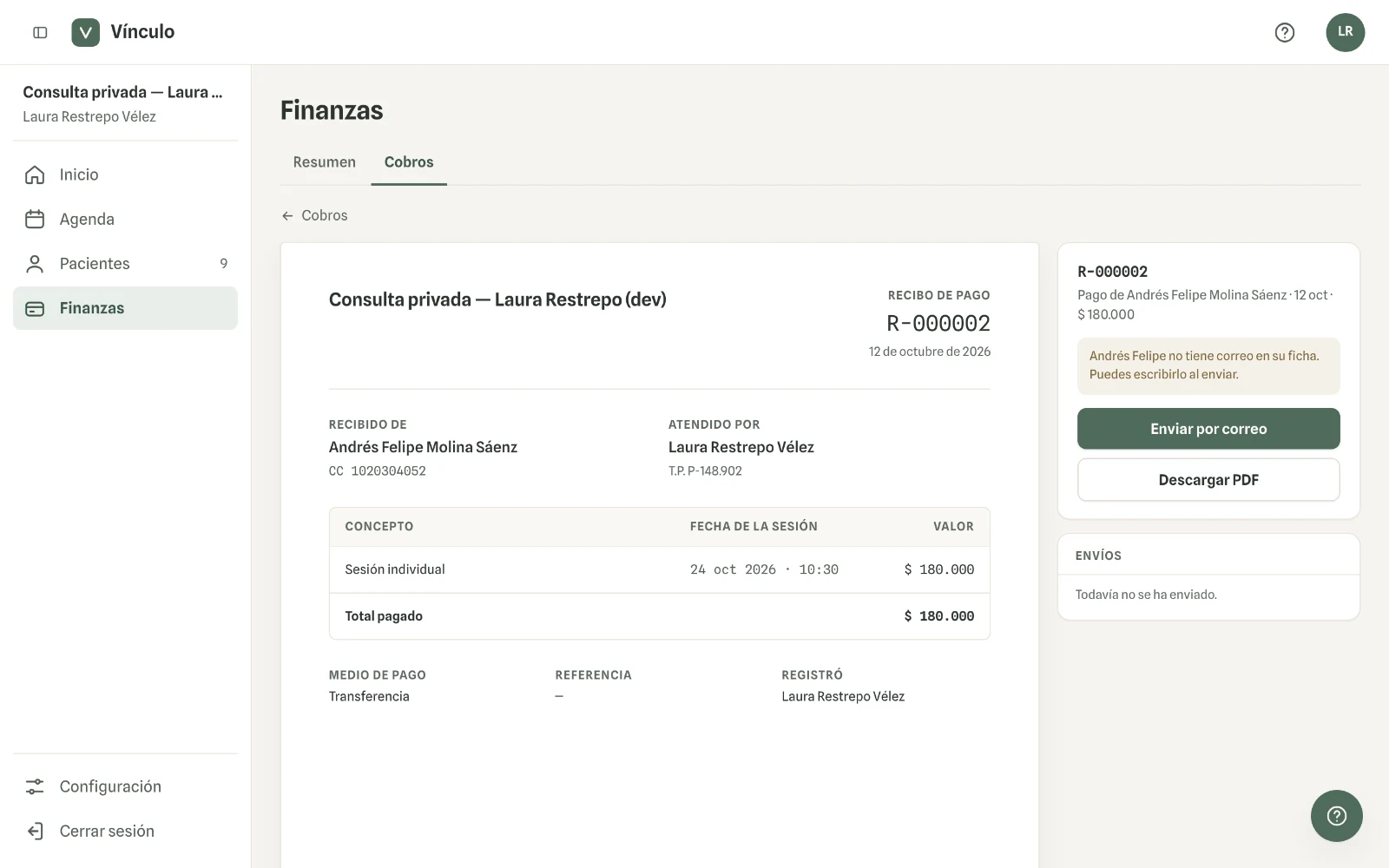This screenshot has width=1389, height=868.
Task: Click the Finanzas page heading
Action: tap(332, 110)
